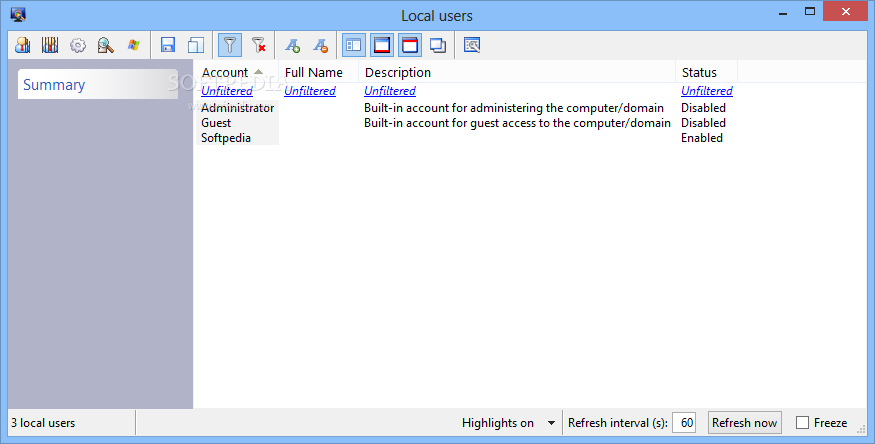Toggle the bottom status bar window icon
Screen dimensions: 875x444
tap(382, 45)
